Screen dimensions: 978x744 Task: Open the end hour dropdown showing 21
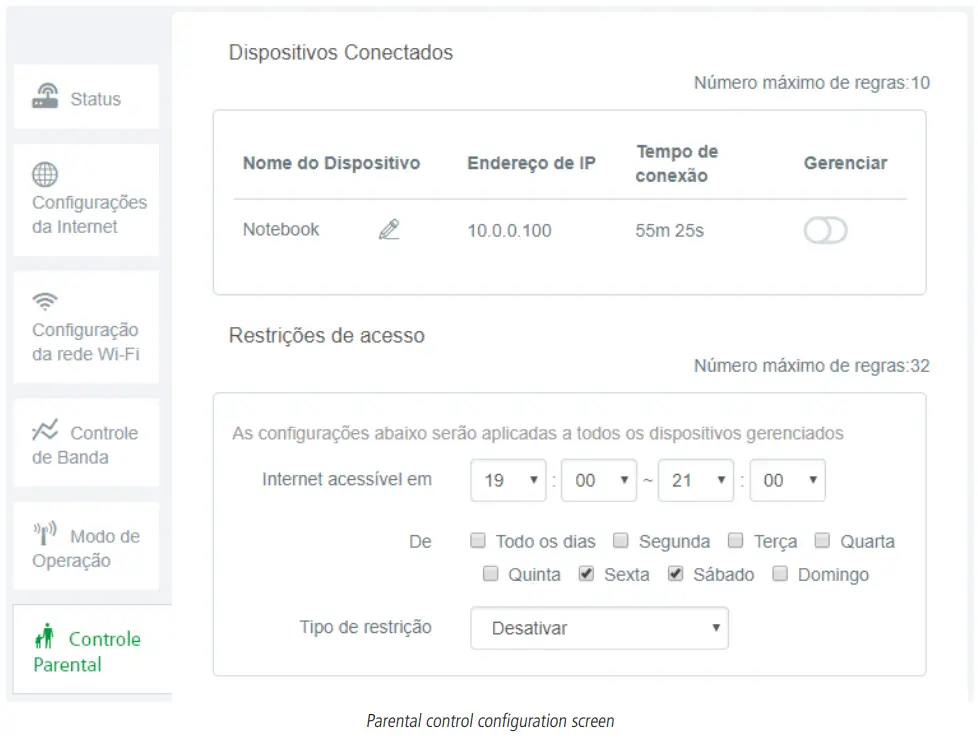(696, 480)
